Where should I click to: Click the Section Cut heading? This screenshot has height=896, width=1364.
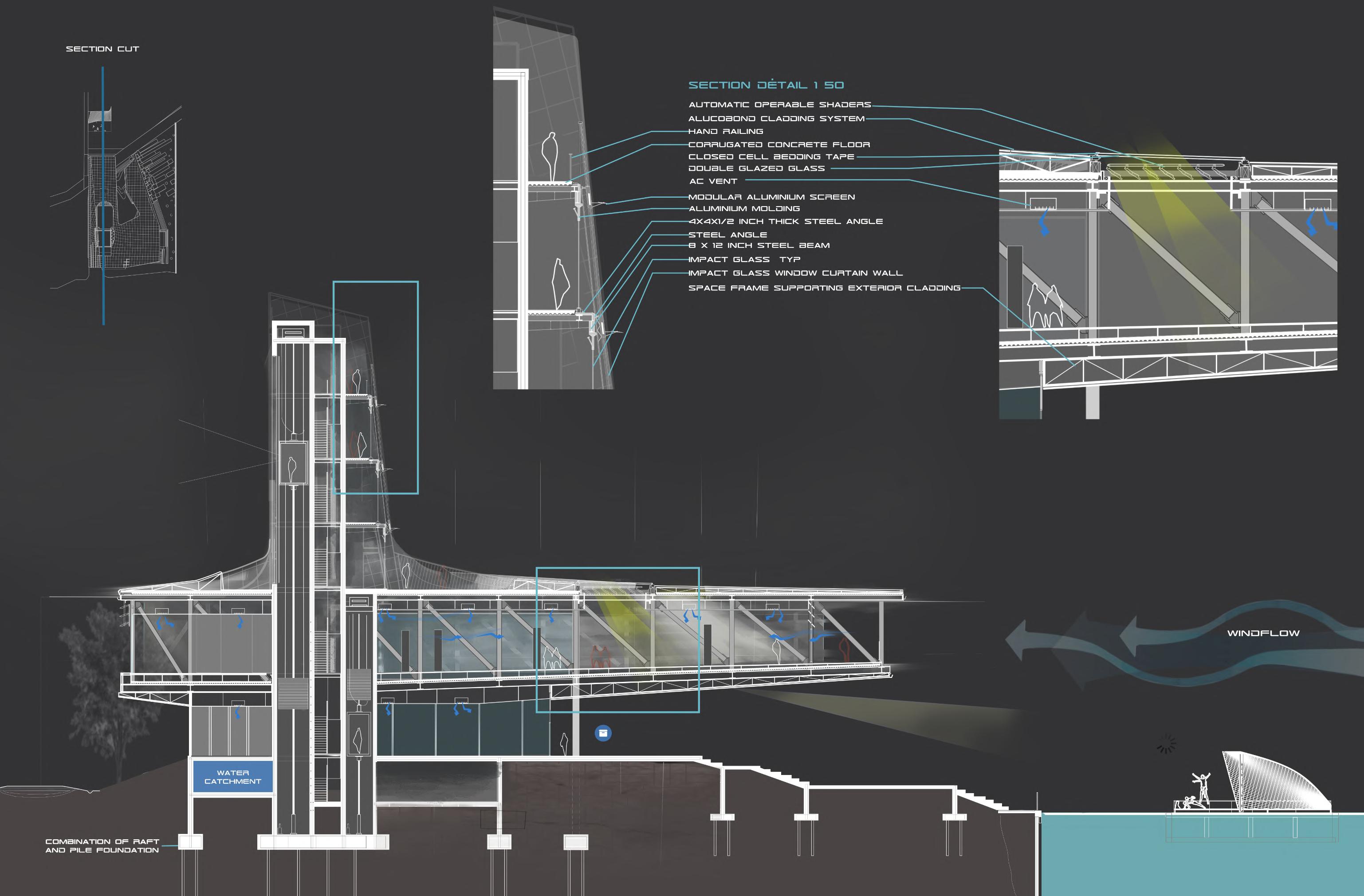coord(102,49)
